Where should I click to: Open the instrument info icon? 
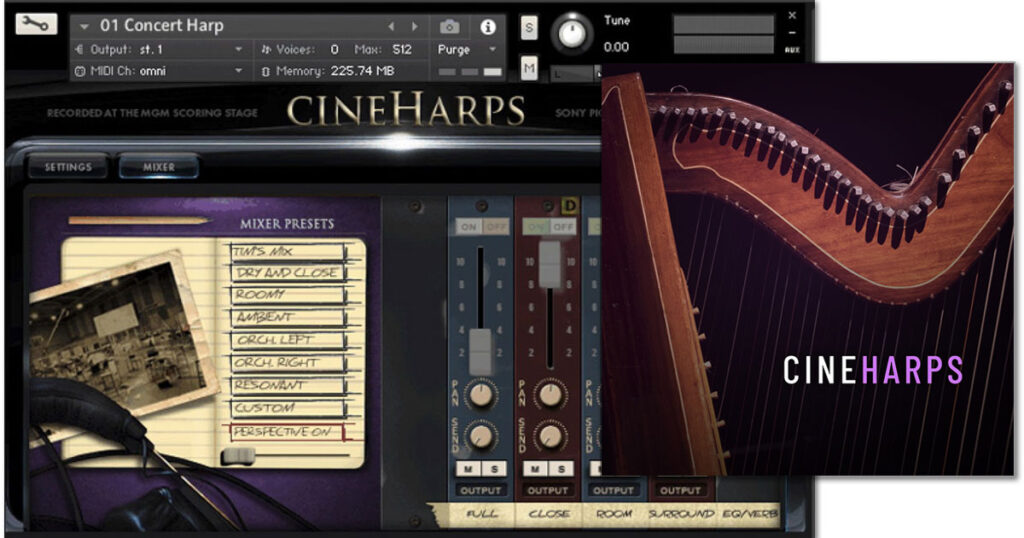point(487,27)
